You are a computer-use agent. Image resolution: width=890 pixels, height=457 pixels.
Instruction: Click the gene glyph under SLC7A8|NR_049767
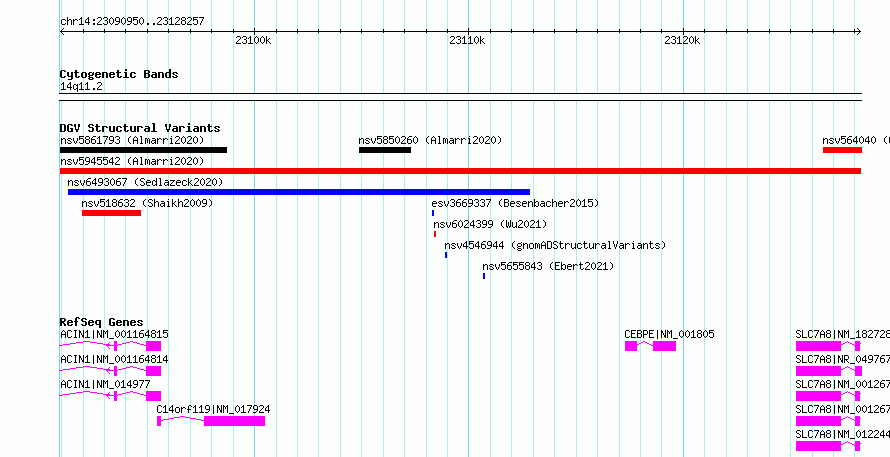tap(829, 371)
